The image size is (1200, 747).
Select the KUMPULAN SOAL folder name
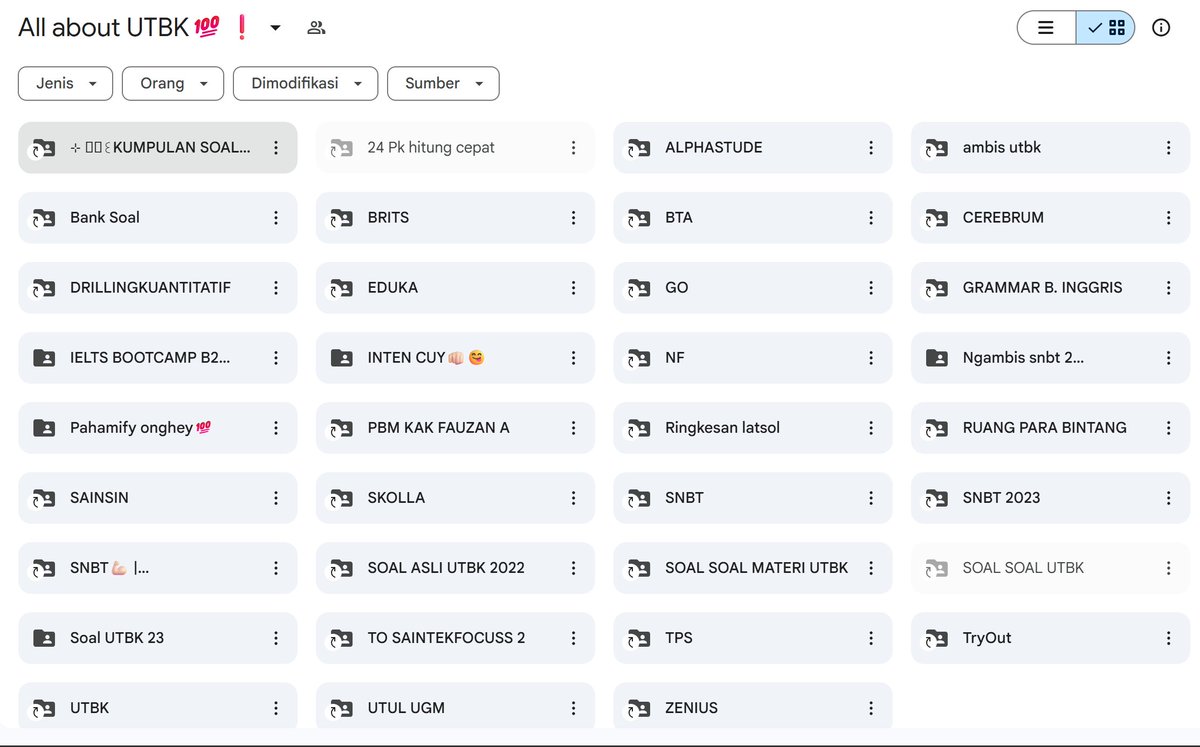click(161, 148)
